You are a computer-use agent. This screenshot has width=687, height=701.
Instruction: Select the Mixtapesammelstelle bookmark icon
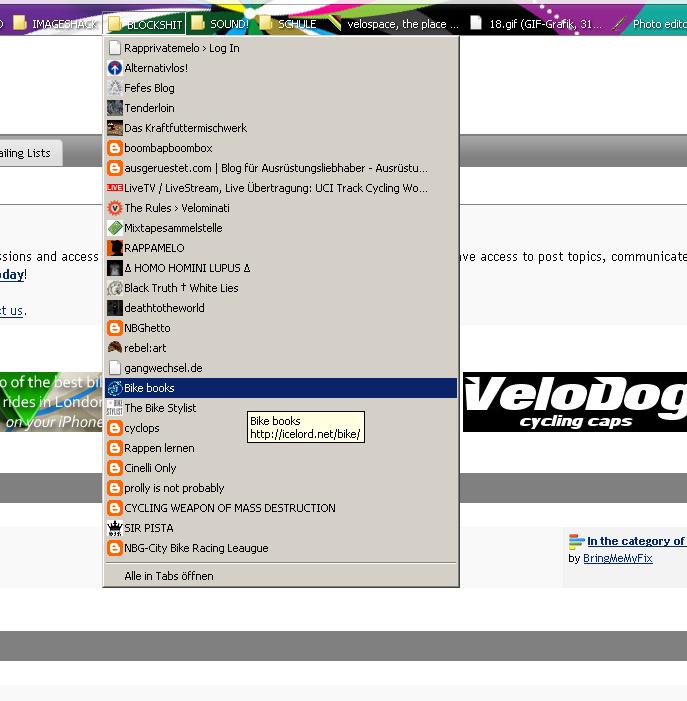(x=115, y=228)
